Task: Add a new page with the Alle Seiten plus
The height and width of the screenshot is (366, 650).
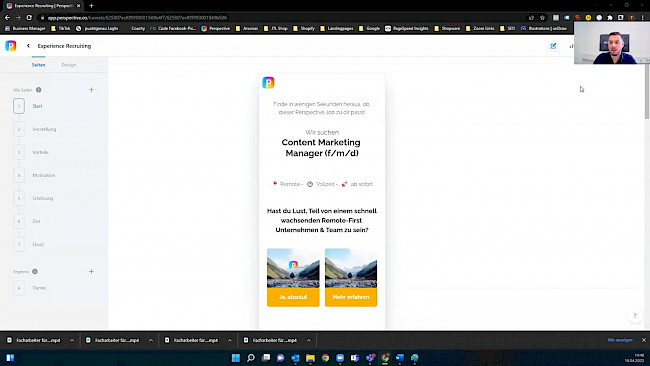Action: (x=91, y=90)
